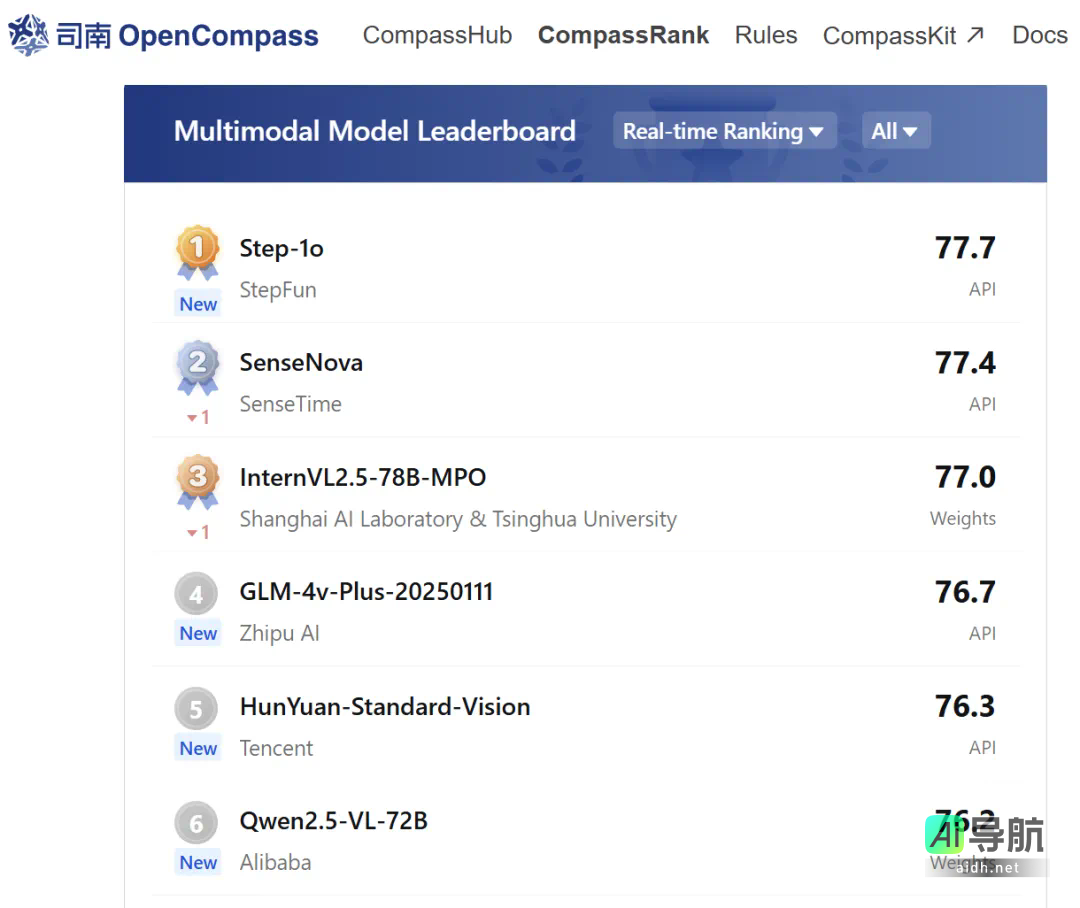Open the GLM-4v-Plus-20250111 entry

pos(366,591)
